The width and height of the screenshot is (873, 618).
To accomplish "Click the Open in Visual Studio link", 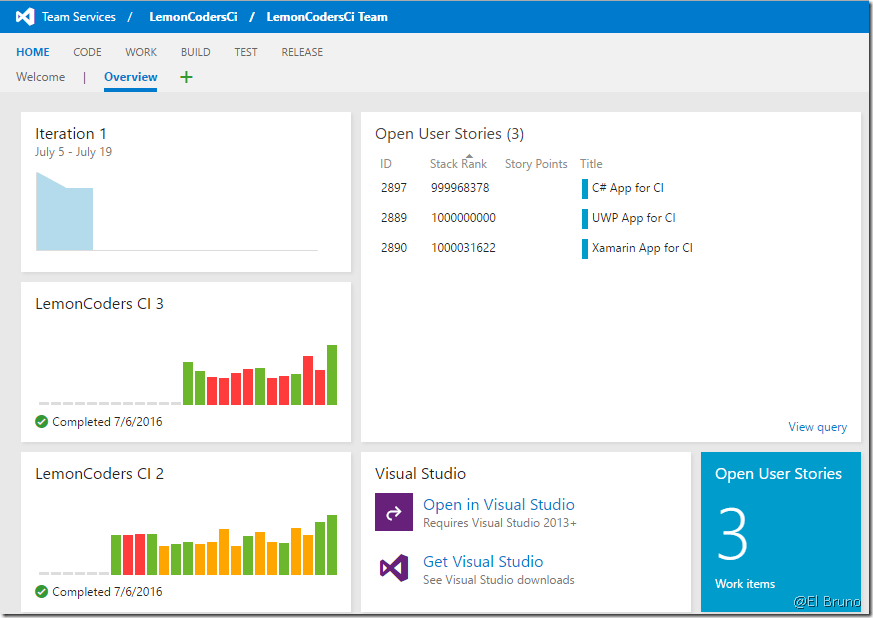I will (x=498, y=505).
